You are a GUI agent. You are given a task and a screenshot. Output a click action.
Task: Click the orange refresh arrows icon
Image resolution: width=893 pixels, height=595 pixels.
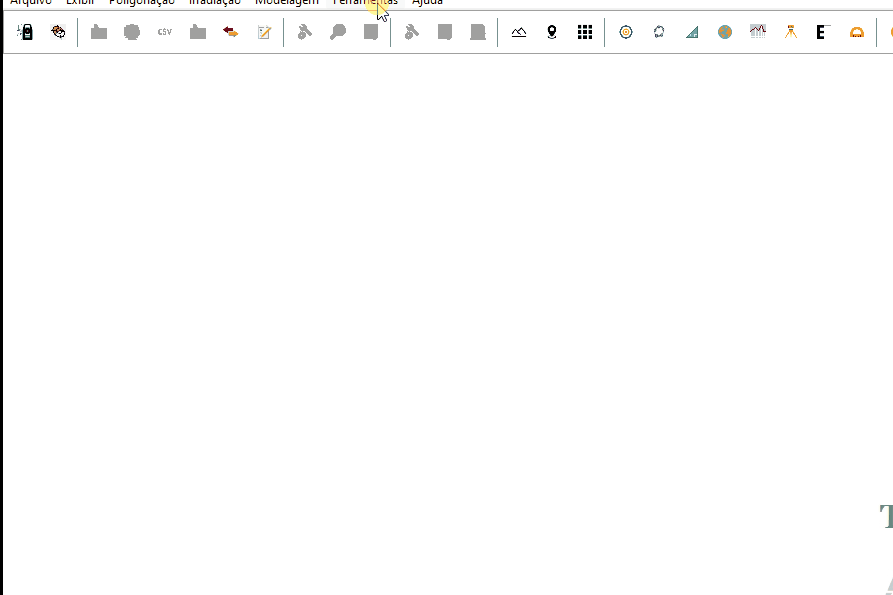(58, 32)
